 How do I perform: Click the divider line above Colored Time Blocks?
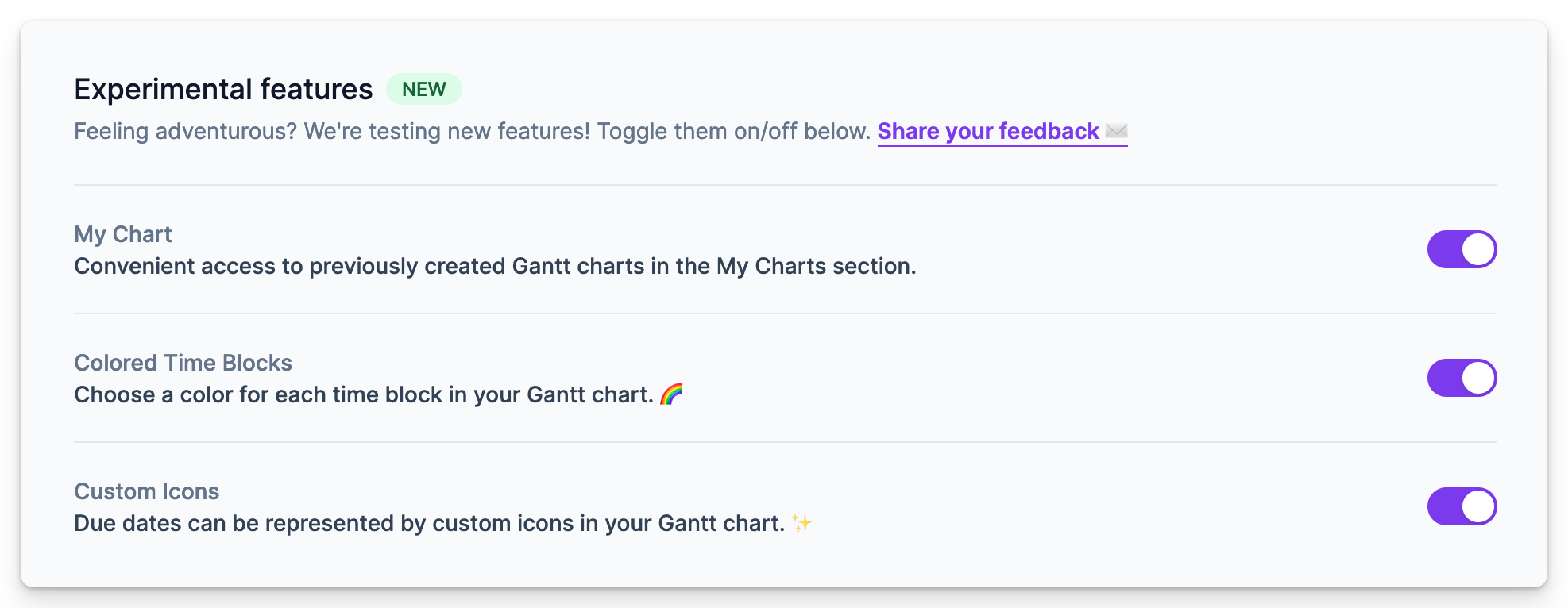(785, 314)
